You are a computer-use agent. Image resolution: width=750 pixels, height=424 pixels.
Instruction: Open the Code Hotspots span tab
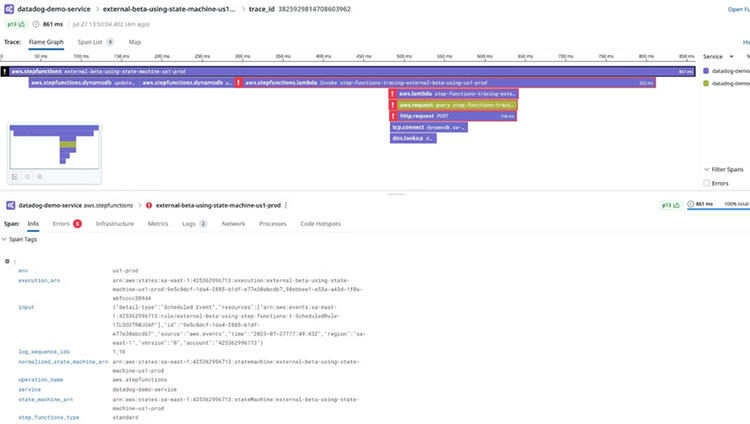click(x=320, y=223)
